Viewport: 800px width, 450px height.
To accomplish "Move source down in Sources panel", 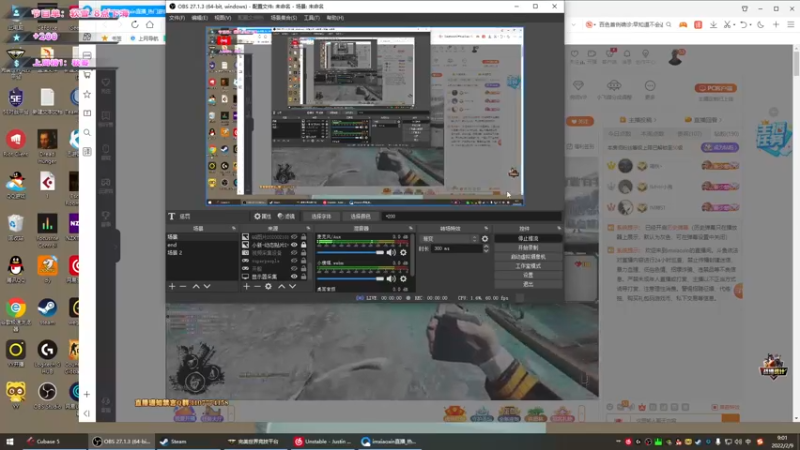I will (292, 286).
